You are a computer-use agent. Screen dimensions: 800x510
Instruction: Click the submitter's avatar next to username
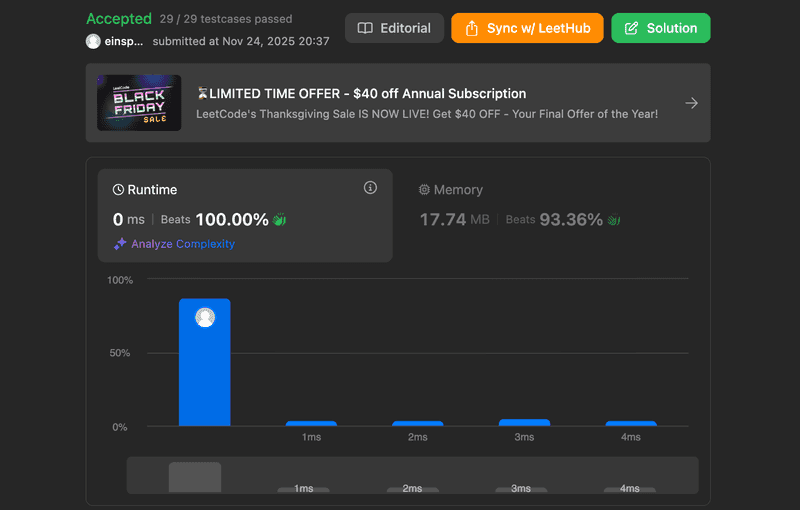pos(93,42)
